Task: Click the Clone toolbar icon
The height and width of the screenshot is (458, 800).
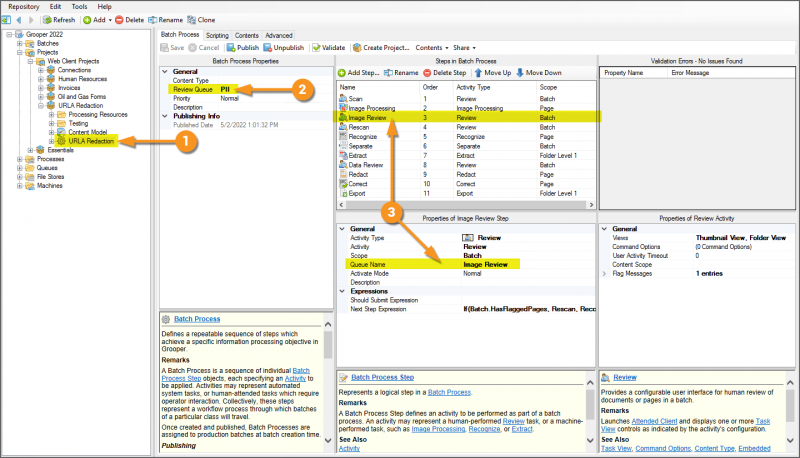Action: [x=190, y=20]
